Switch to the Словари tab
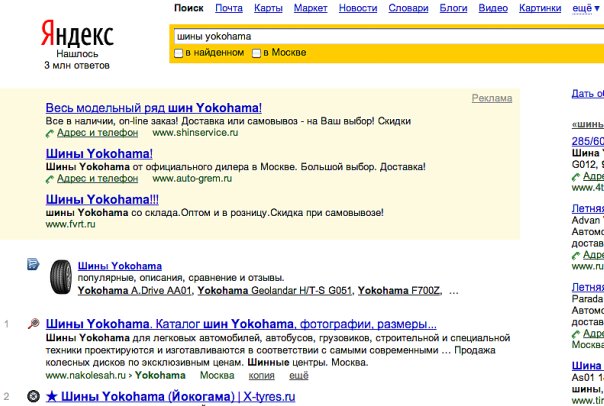The height and width of the screenshot is (406, 604). click(408, 8)
